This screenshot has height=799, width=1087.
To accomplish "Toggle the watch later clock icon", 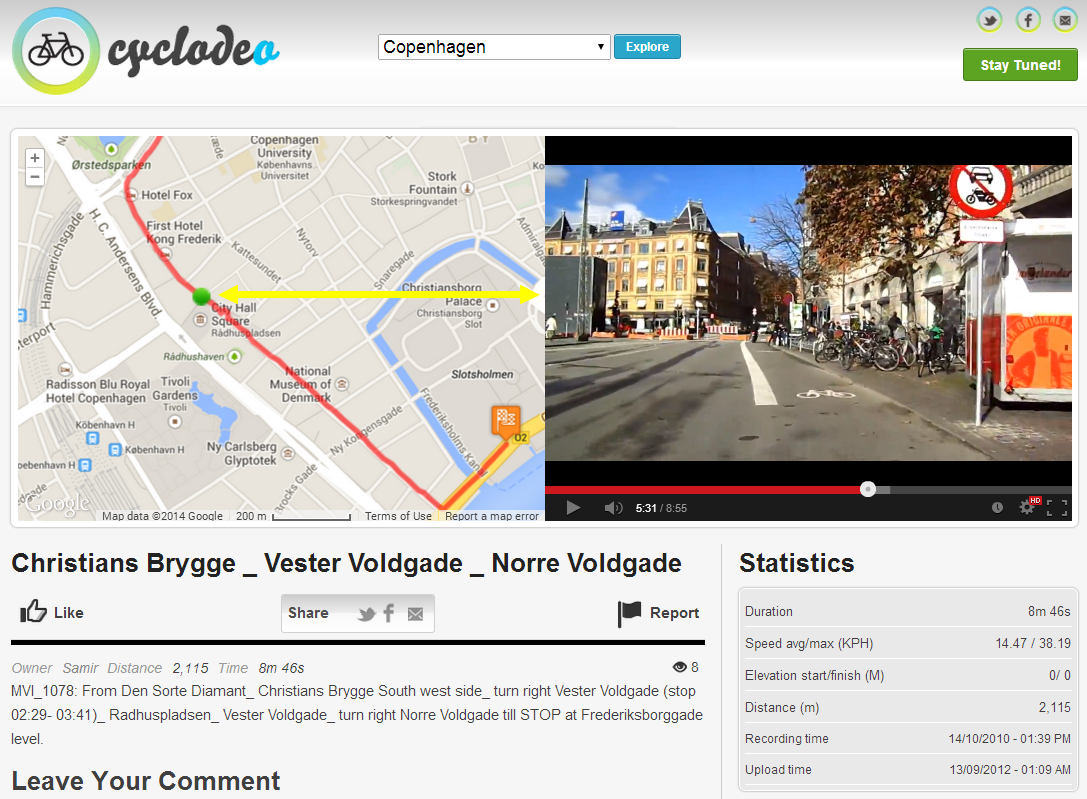I will (997, 508).
